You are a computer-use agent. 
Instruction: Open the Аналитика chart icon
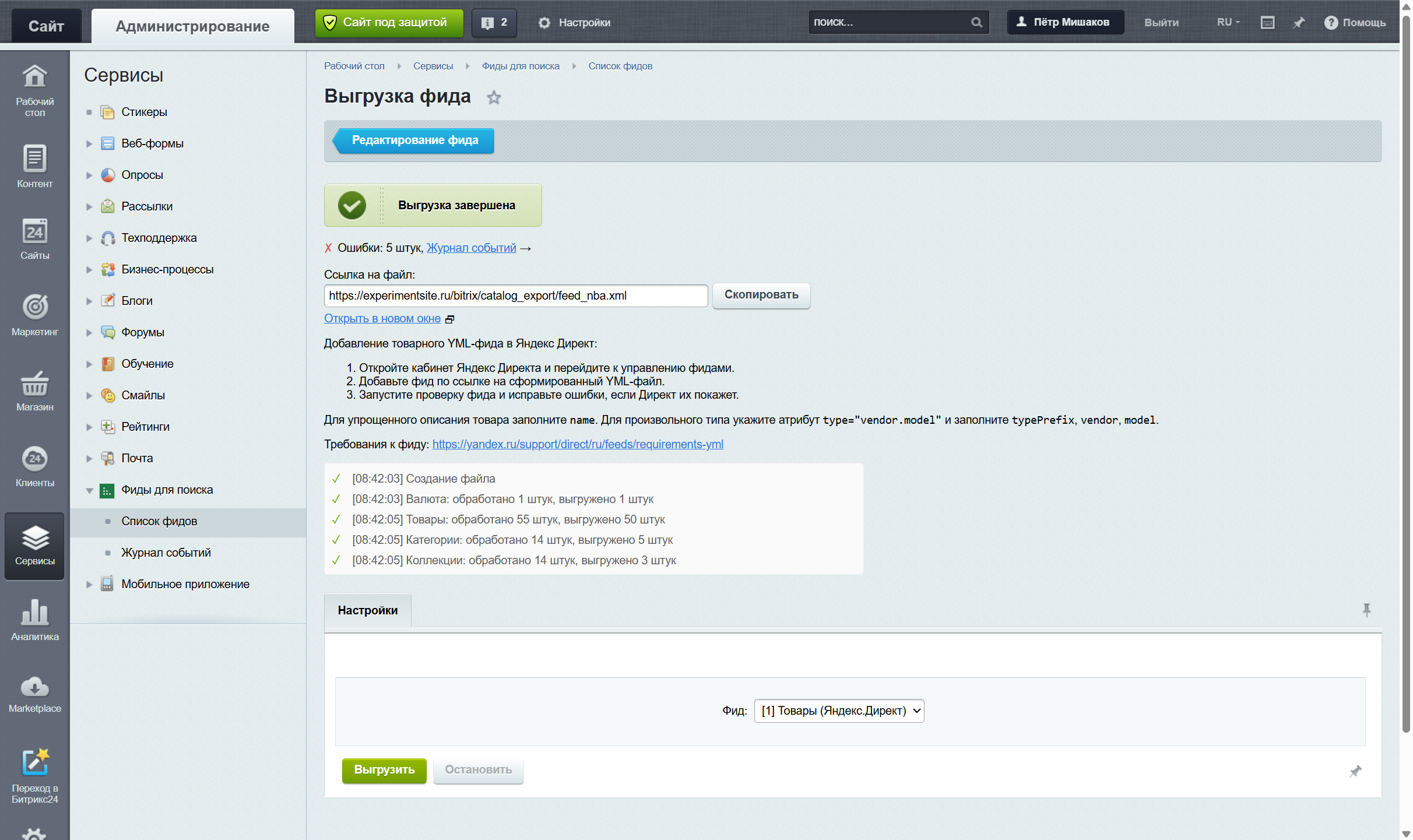point(35,611)
